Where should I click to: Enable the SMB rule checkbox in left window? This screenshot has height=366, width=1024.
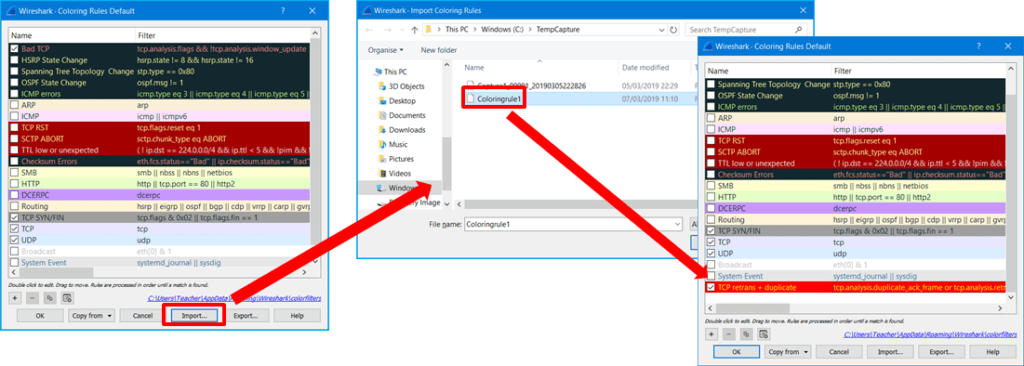tap(15, 173)
